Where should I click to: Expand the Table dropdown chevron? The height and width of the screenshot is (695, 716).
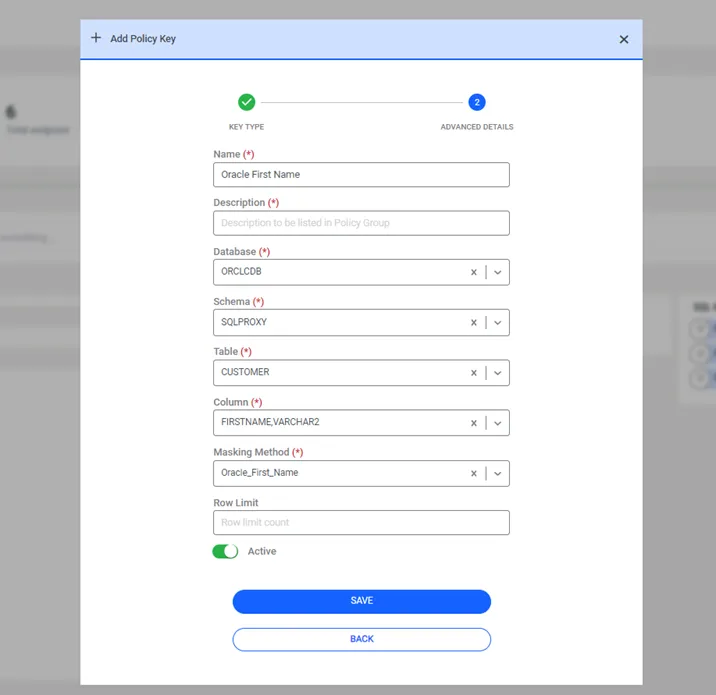(x=498, y=373)
